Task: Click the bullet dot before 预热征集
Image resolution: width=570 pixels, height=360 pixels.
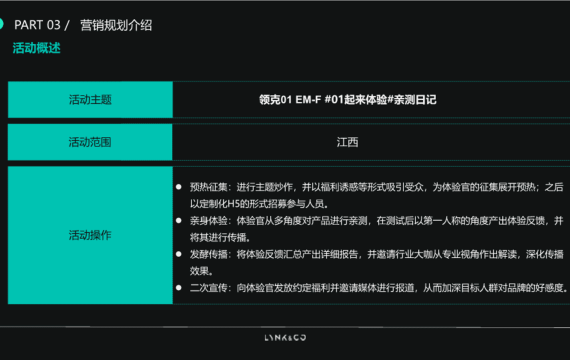Action: 178,187
